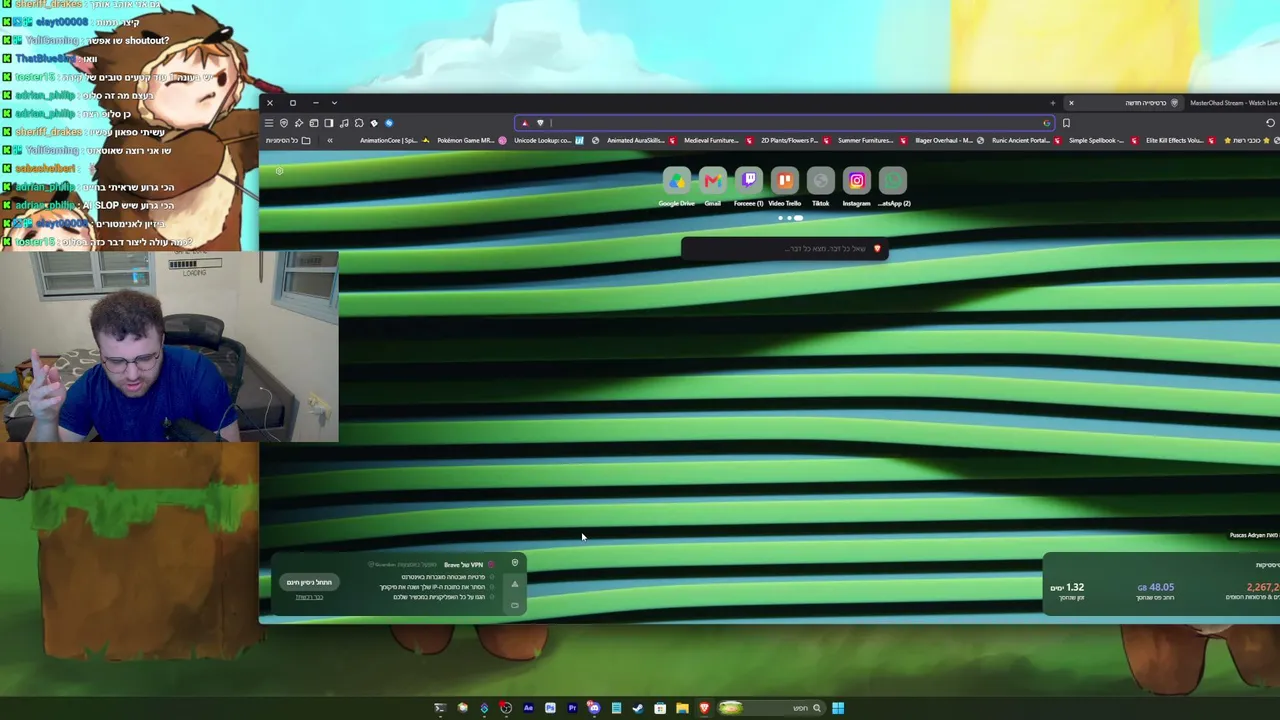Click the Puscas Adryan photo credit
The width and height of the screenshot is (1280, 720).
click(1254, 536)
